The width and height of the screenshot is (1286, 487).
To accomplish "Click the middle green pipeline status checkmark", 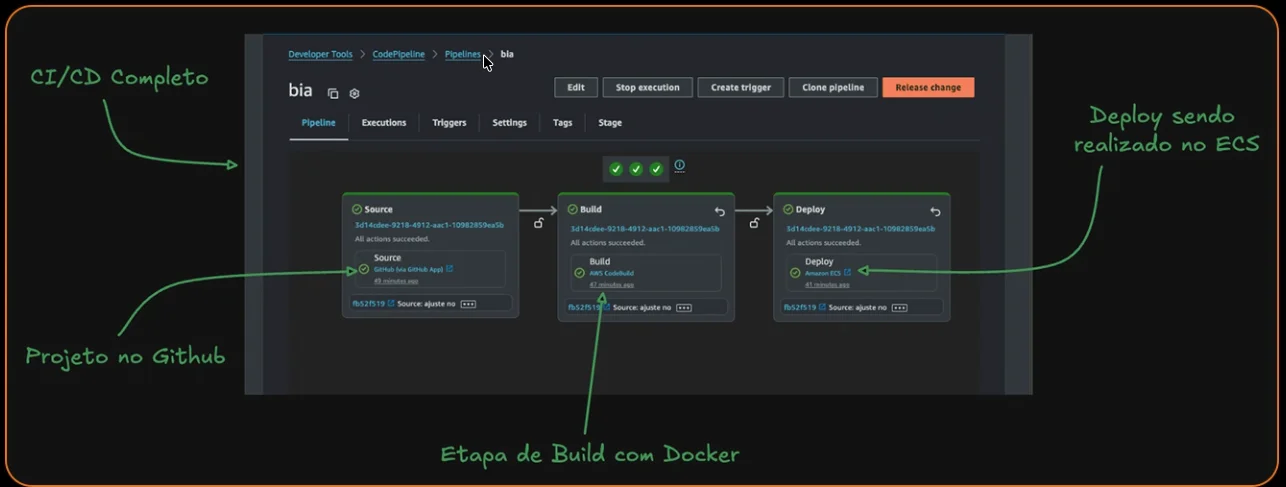I will click(636, 169).
